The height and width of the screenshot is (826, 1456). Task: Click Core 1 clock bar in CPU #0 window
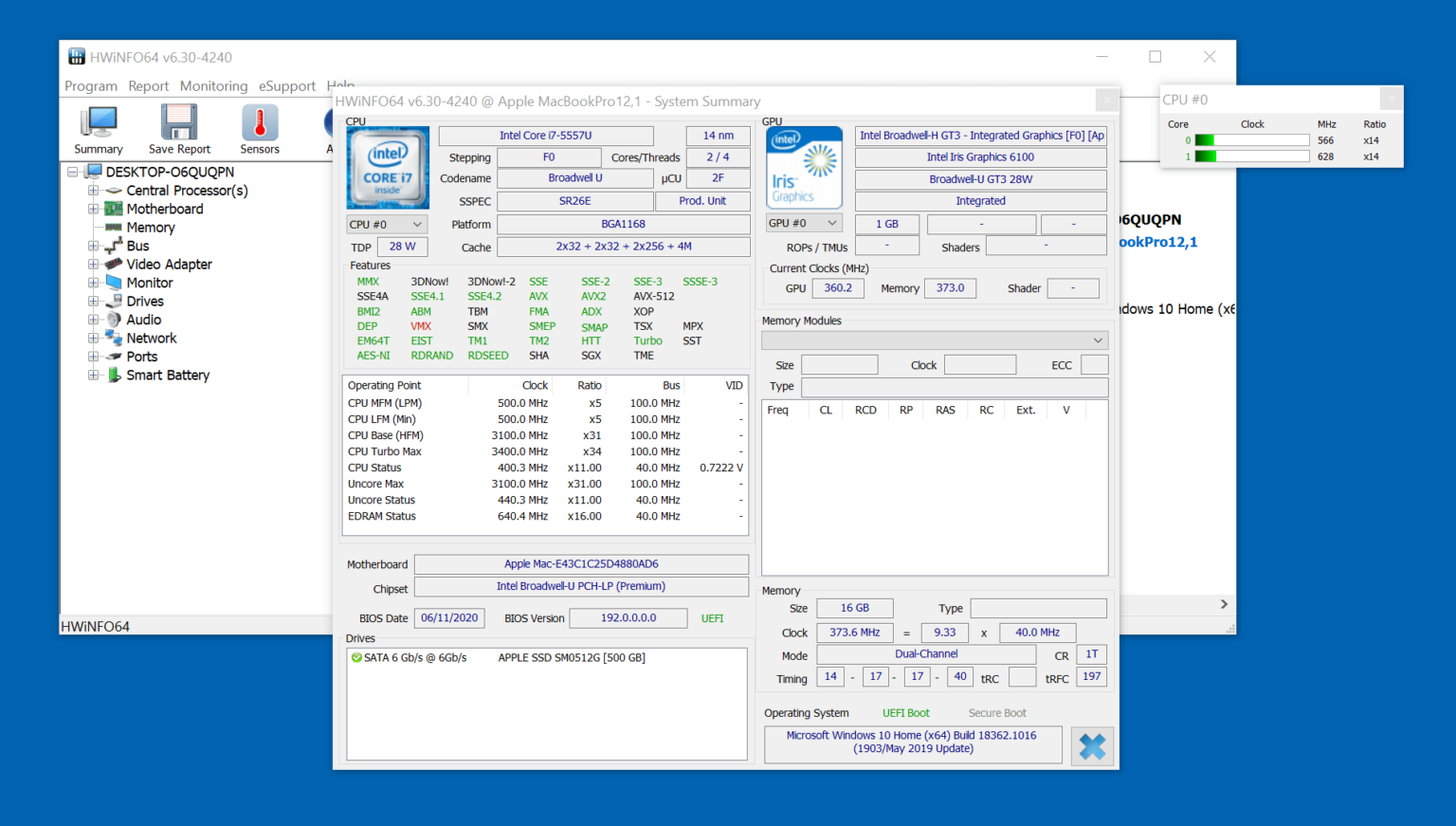pos(1252,156)
